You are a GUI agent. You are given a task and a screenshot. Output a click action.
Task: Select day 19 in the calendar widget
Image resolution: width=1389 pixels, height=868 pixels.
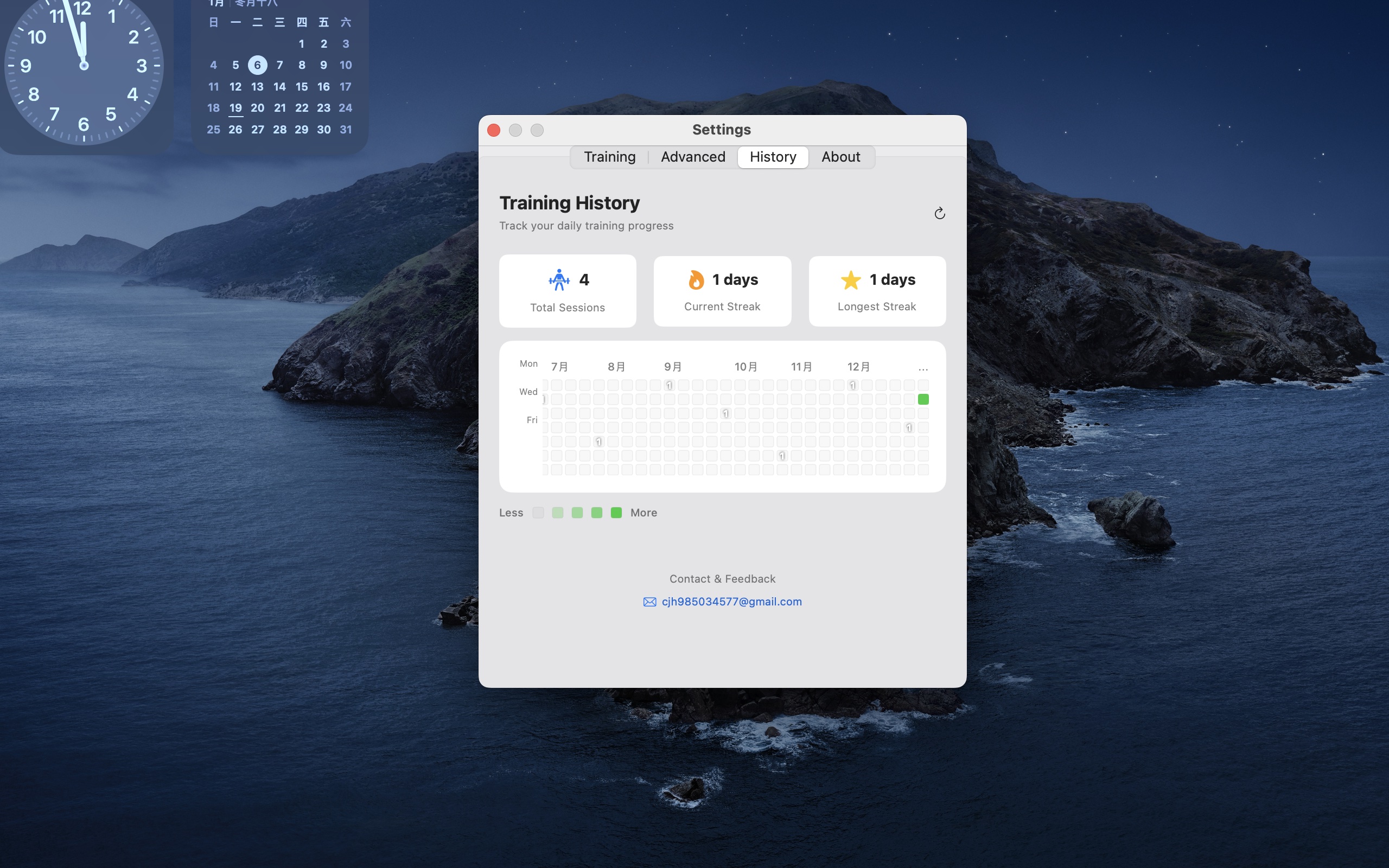[x=235, y=108]
